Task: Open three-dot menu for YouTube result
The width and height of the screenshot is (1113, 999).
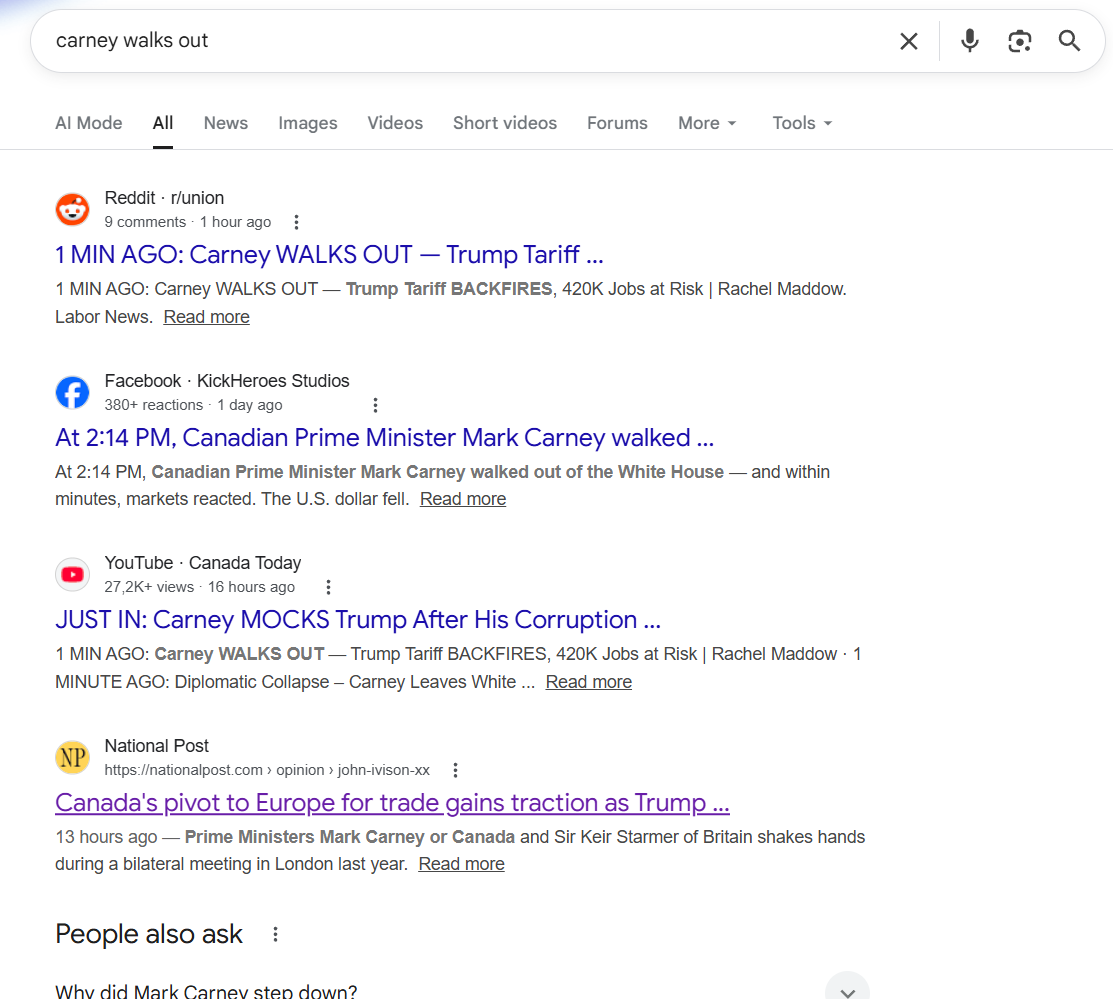Action: (328, 587)
